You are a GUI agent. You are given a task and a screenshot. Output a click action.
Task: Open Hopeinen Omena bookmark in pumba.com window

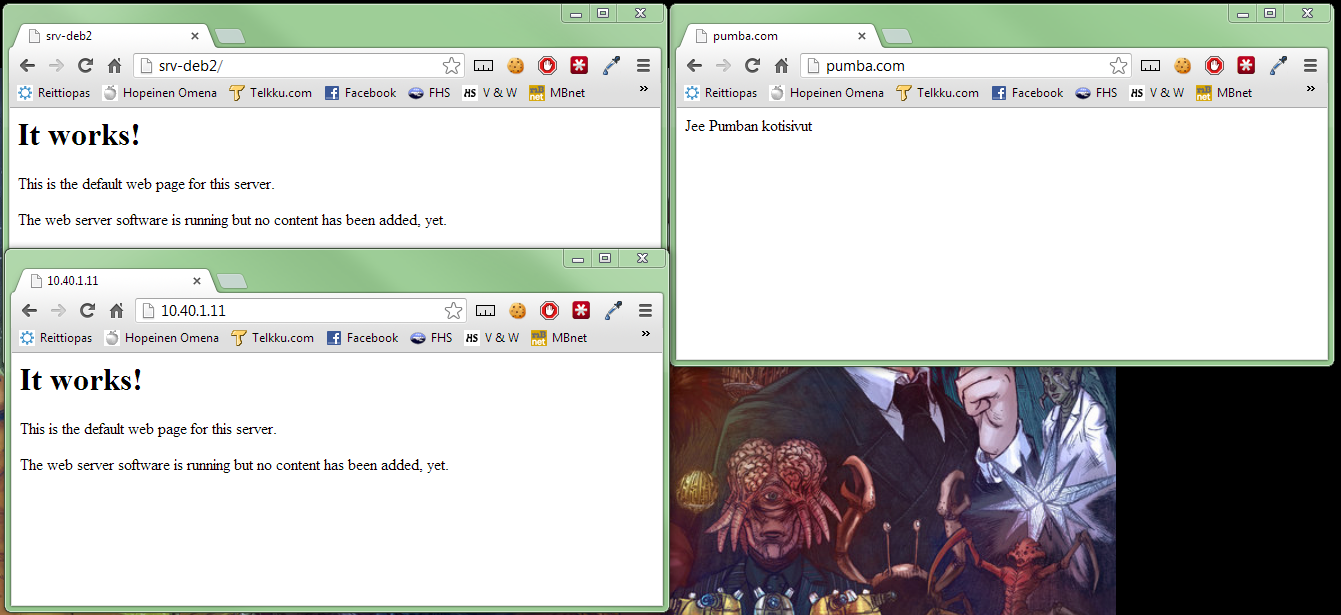(x=826, y=93)
